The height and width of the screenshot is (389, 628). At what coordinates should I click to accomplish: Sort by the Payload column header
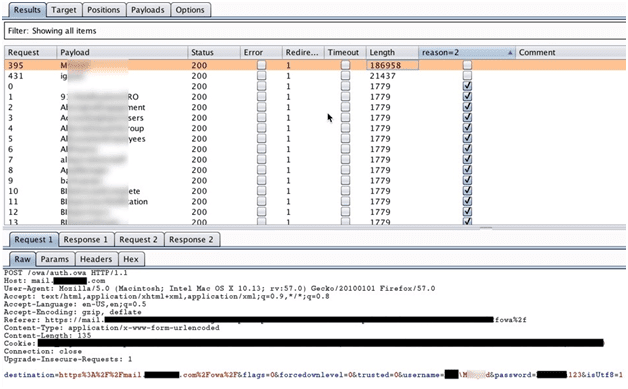point(122,52)
